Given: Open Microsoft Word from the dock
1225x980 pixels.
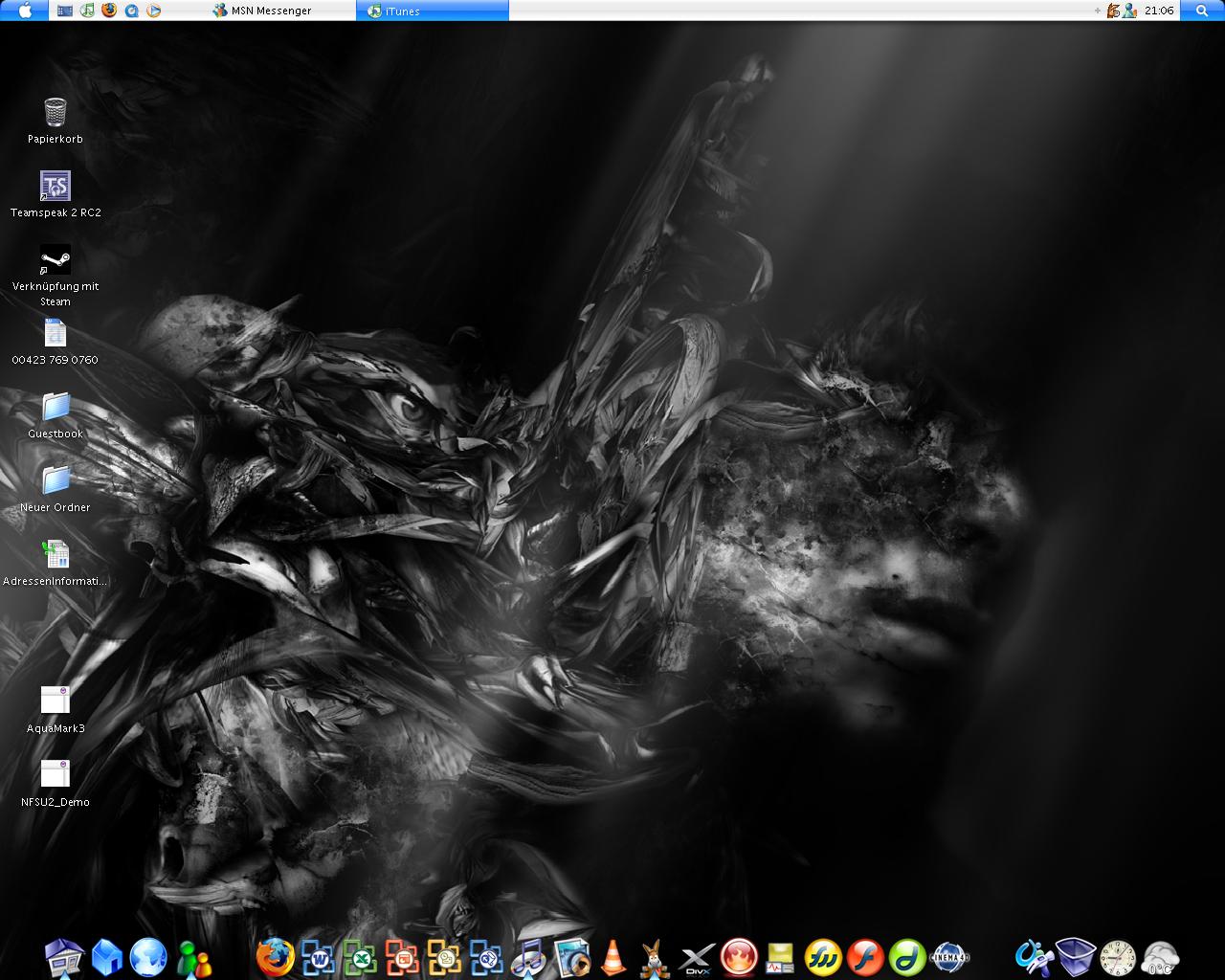Looking at the screenshot, I should pyautogui.click(x=318, y=956).
